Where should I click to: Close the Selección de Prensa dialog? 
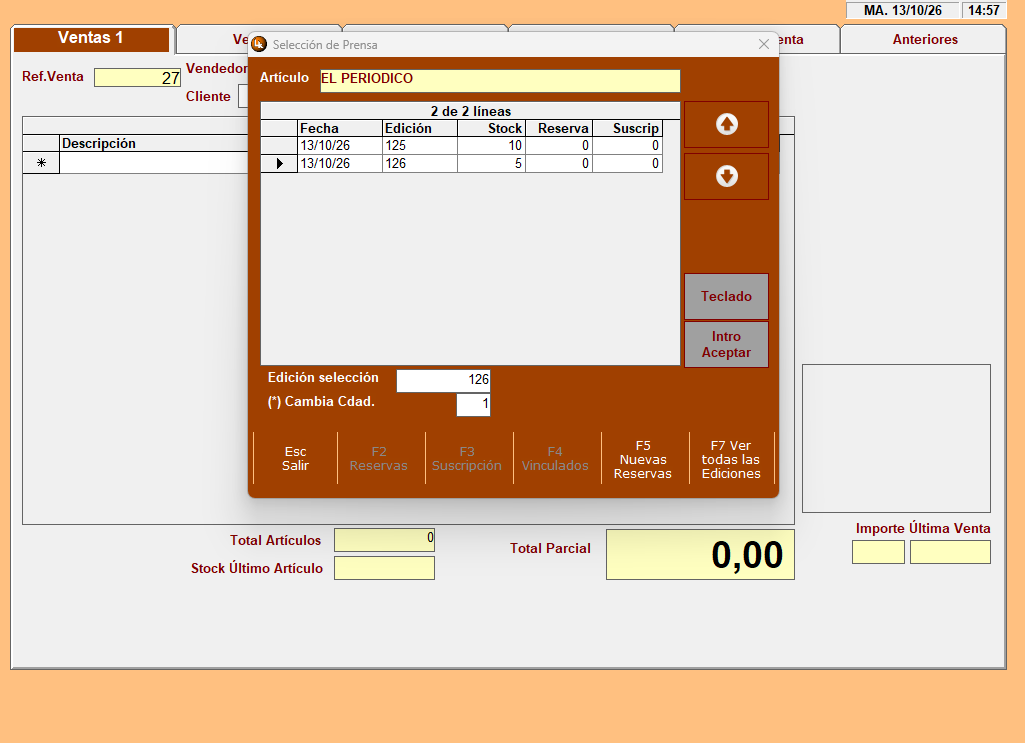764,44
